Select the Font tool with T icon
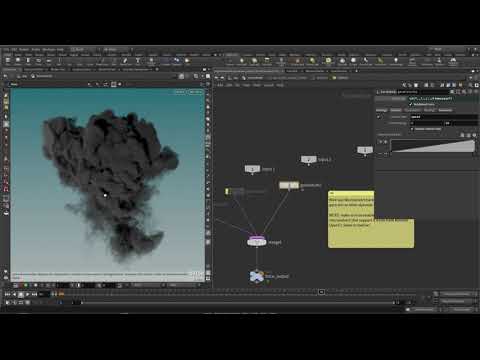This screenshot has height=360, width=480. click(x=138, y=61)
